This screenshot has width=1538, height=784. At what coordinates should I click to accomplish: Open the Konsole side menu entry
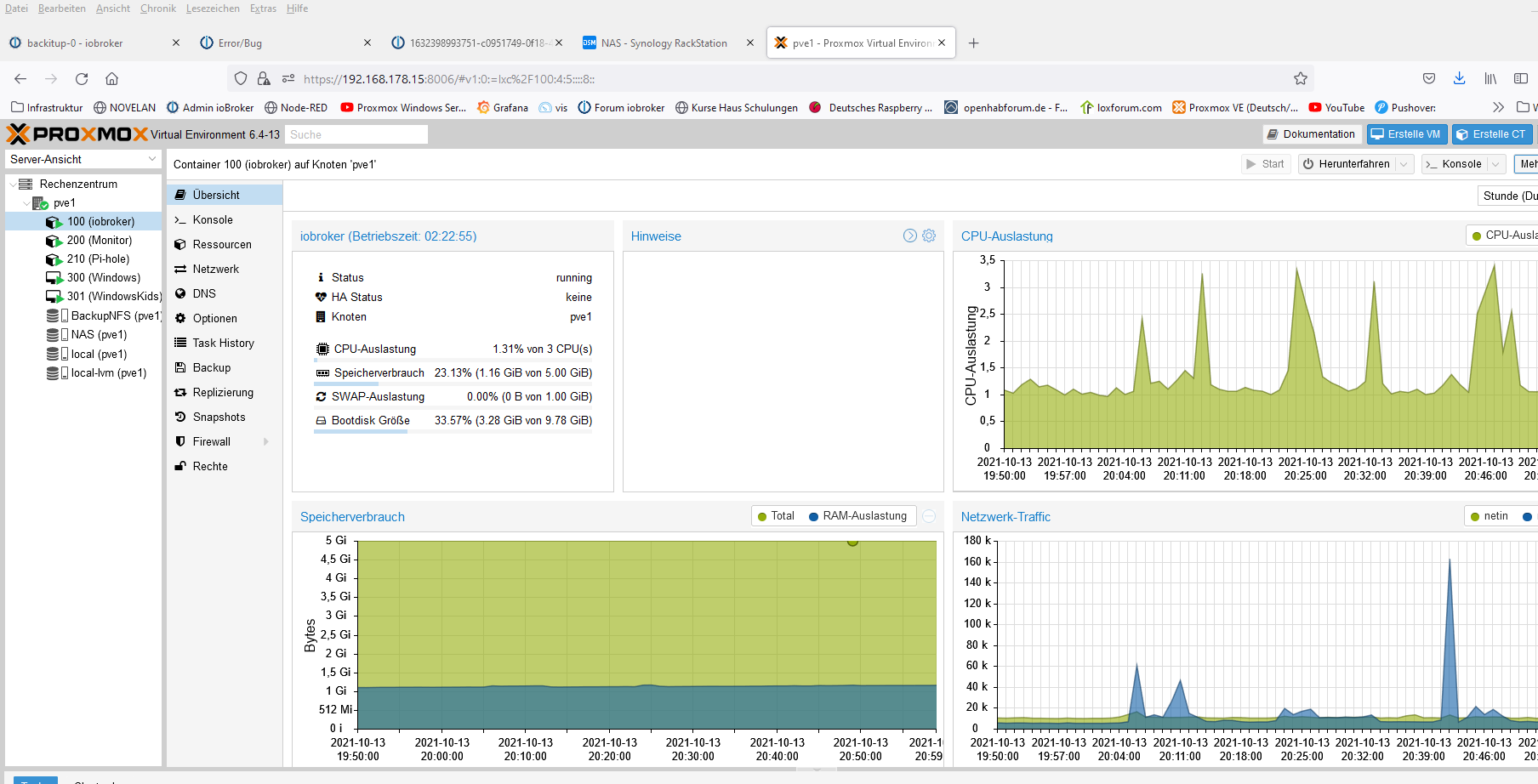(x=225, y=219)
